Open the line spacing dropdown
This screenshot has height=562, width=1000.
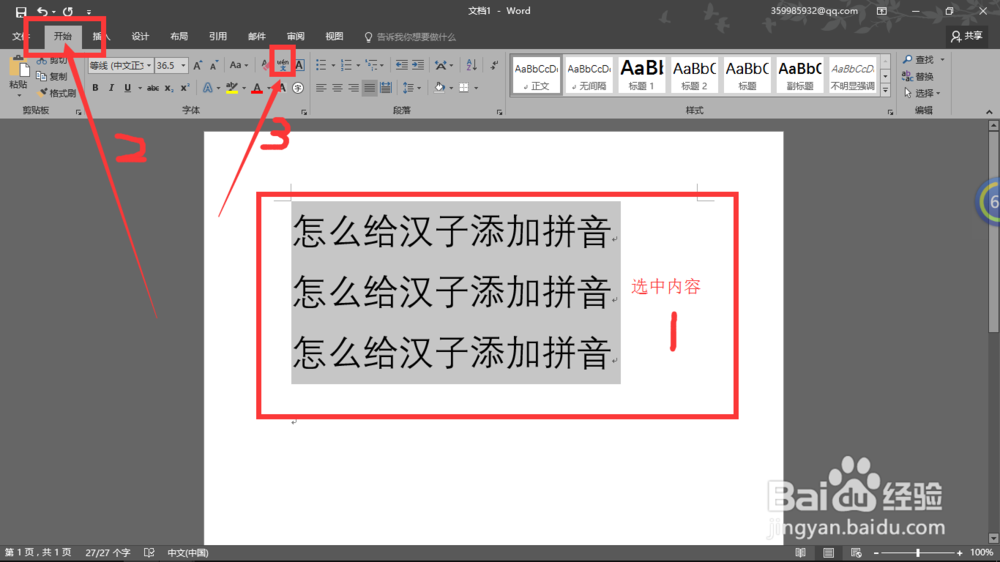(x=411, y=88)
